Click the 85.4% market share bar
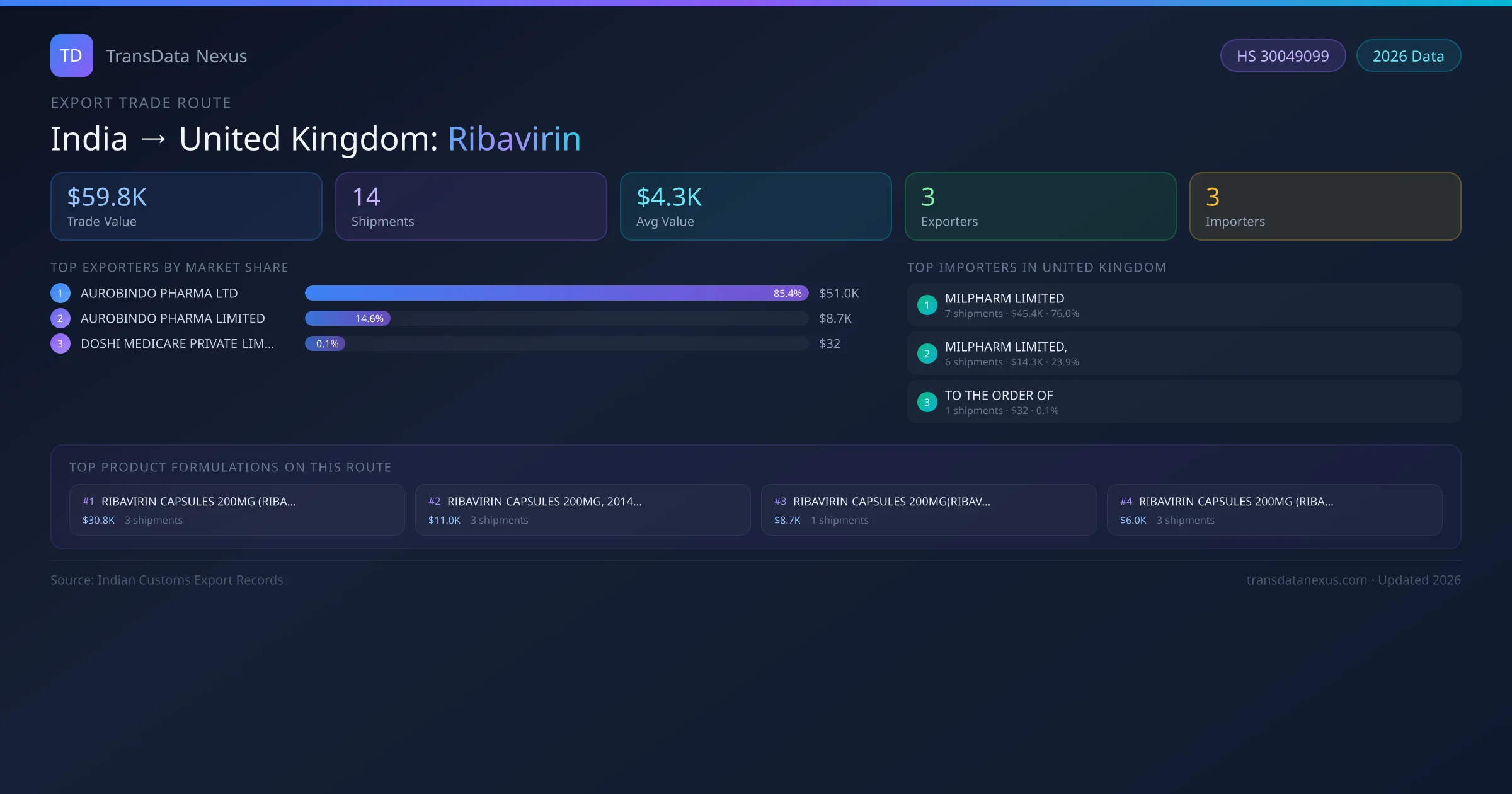This screenshot has height=794, width=1512. (556, 293)
